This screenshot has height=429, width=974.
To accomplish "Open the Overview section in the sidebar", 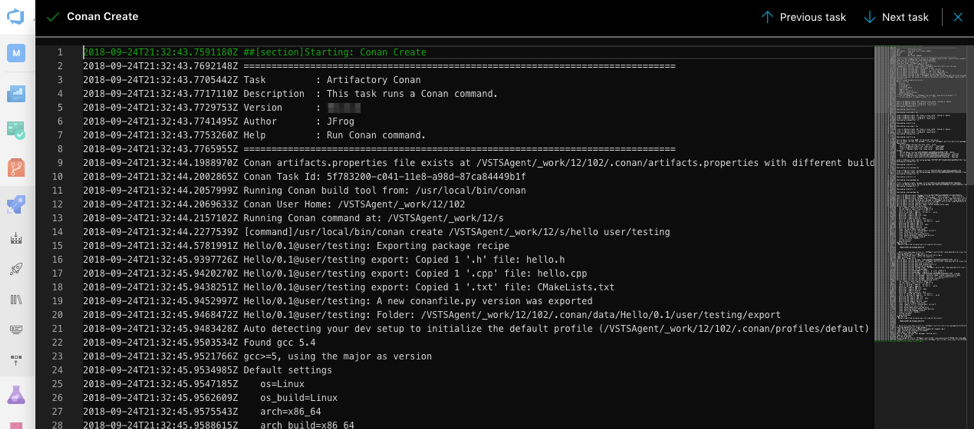I will (16, 94).
